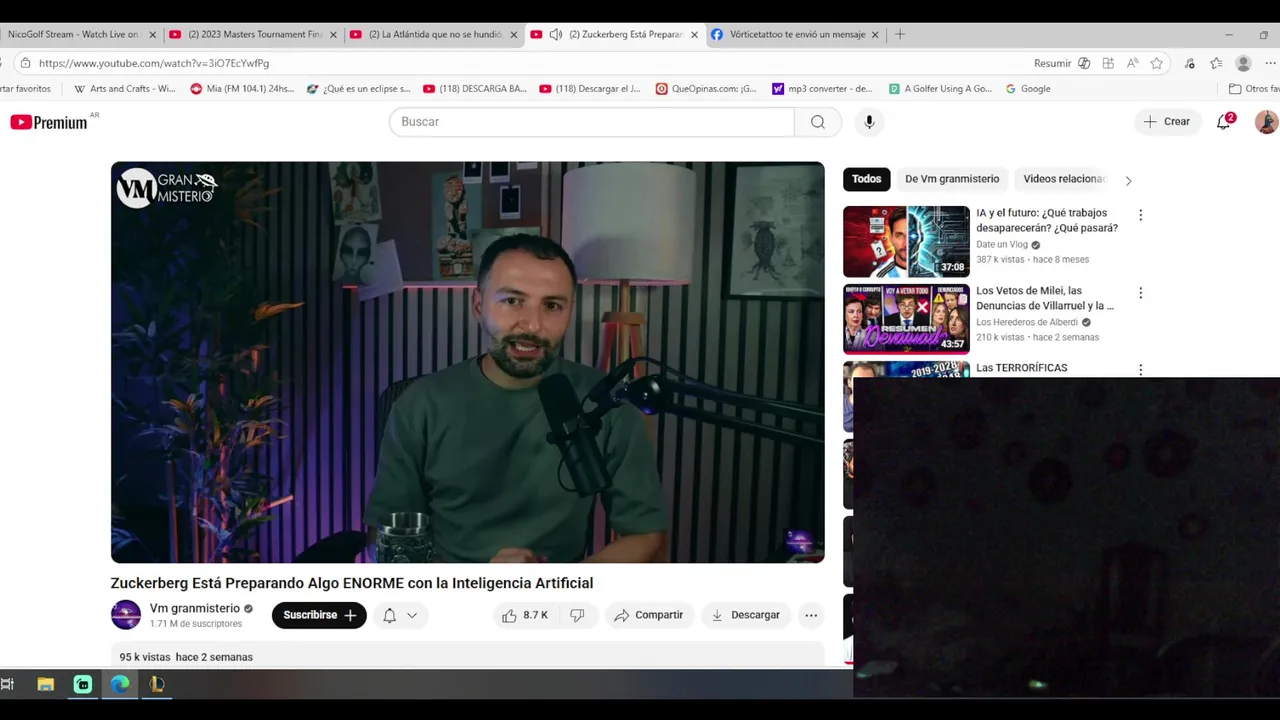Open IA y el futuro video thumbnail
Image resolution: width=1280 pixels, height=720 pixels.
pos(906,242)
